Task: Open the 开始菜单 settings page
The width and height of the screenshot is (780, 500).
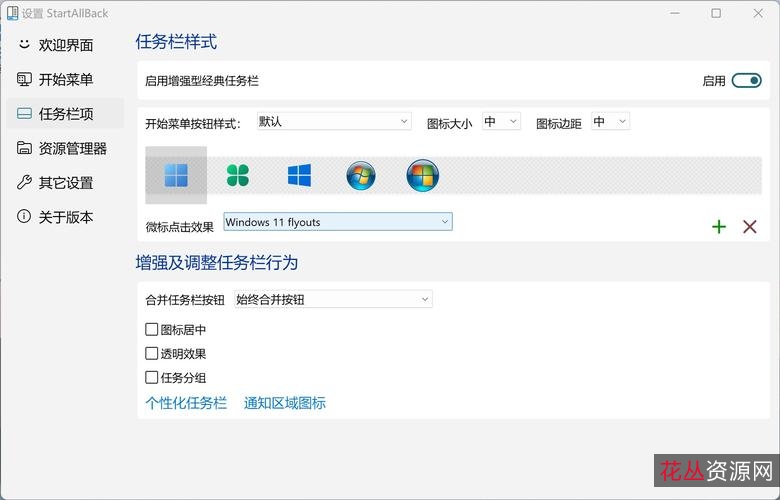Action: click(66, 79)
